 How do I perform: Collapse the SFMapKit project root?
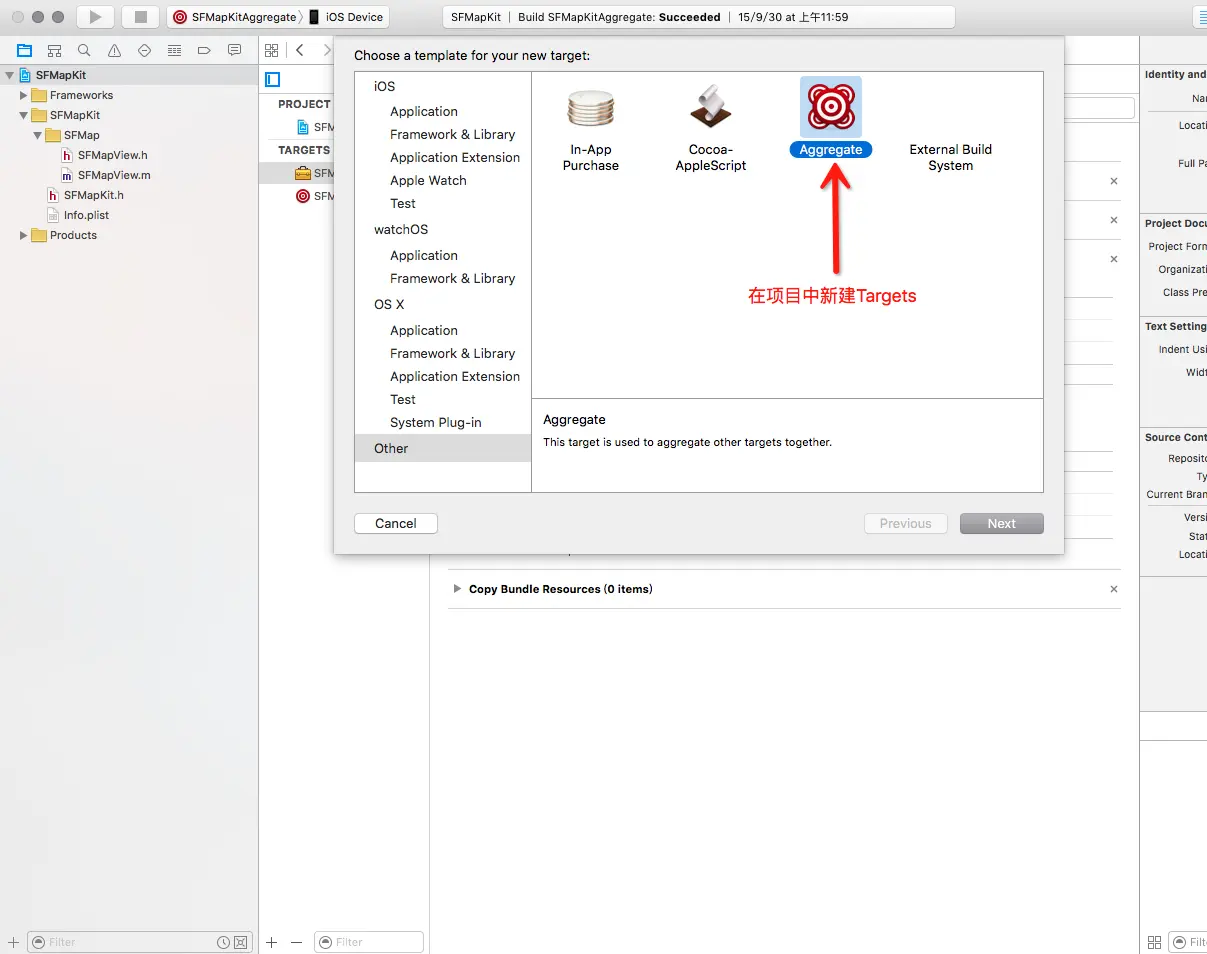(x=9, y=75)
